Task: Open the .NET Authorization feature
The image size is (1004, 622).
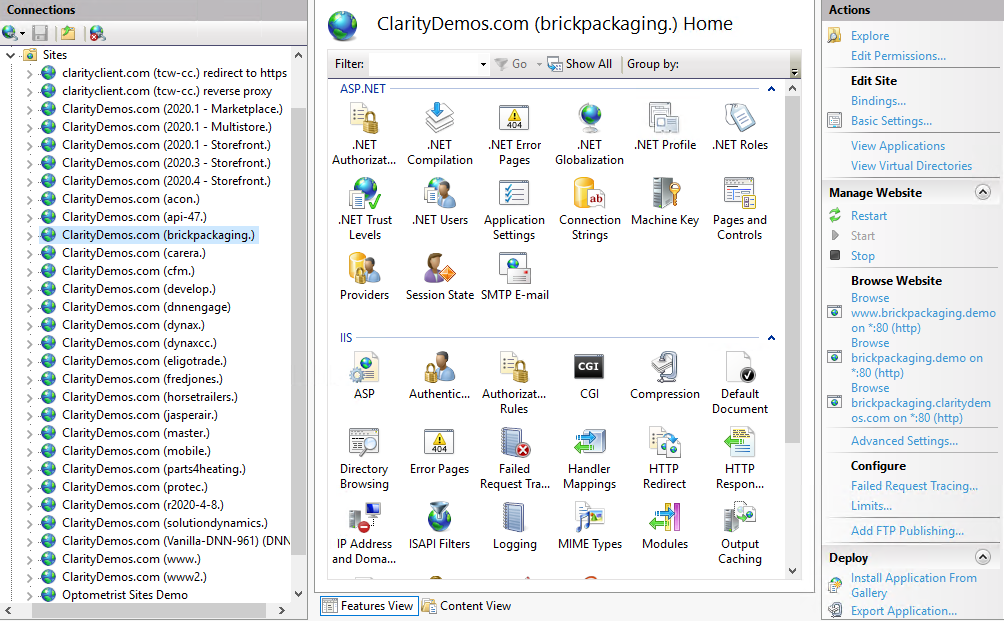Action: coord(364,135)
